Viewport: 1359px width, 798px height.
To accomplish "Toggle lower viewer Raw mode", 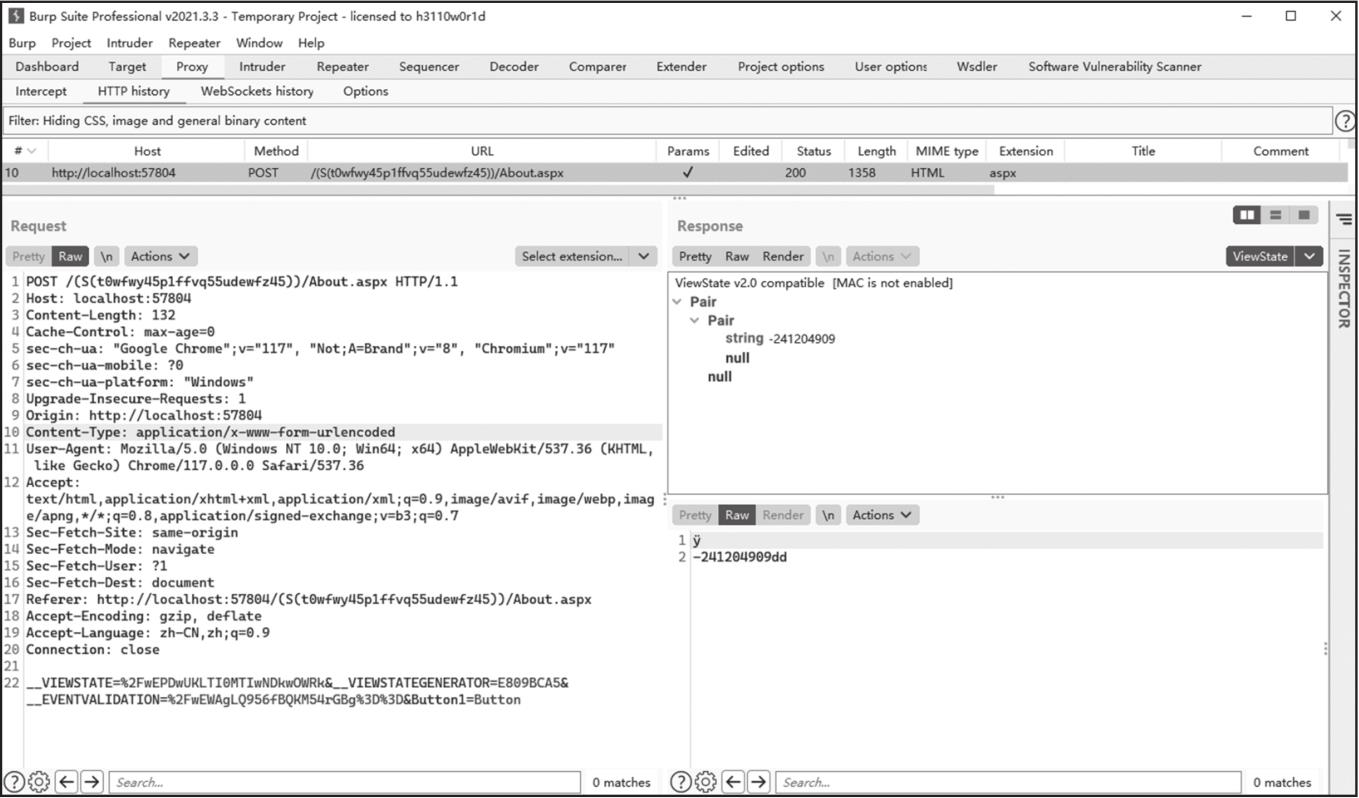I will click(x=737, y=515).
